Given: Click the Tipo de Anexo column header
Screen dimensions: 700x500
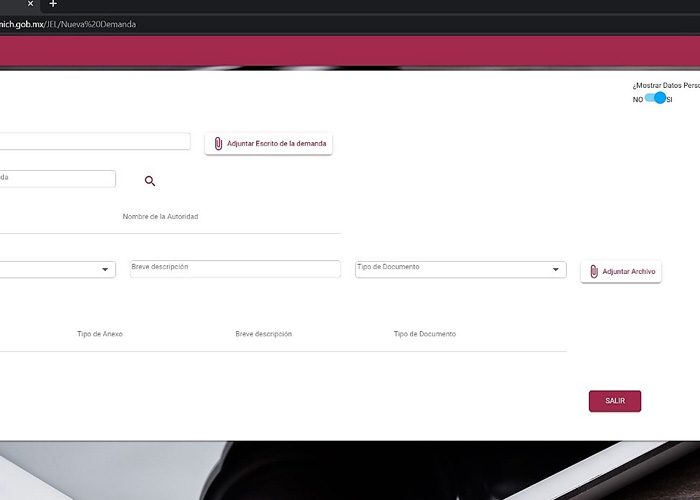Looking at the screenshot, I should [100, 334].
